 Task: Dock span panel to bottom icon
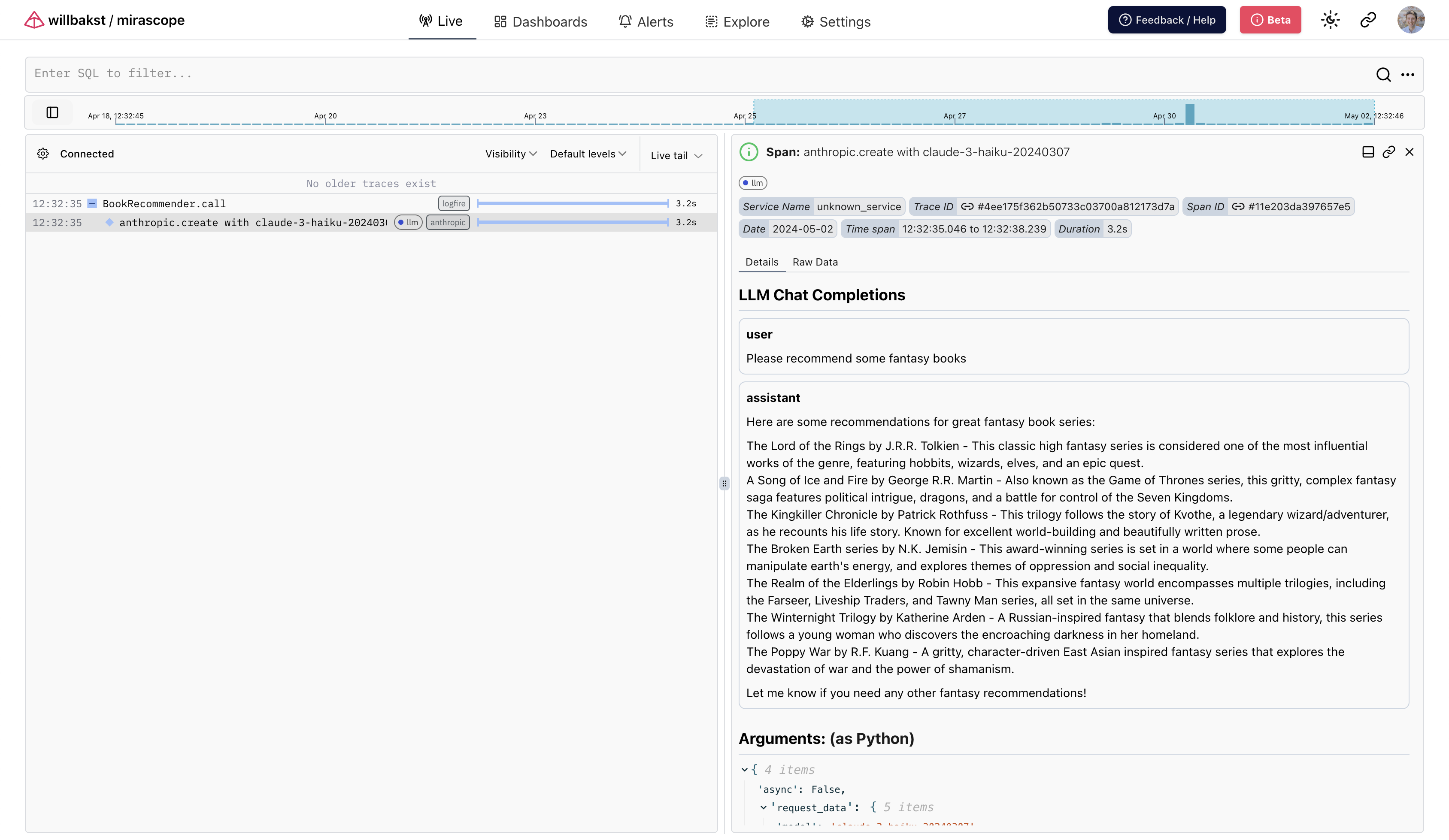tap(1368, 152)
